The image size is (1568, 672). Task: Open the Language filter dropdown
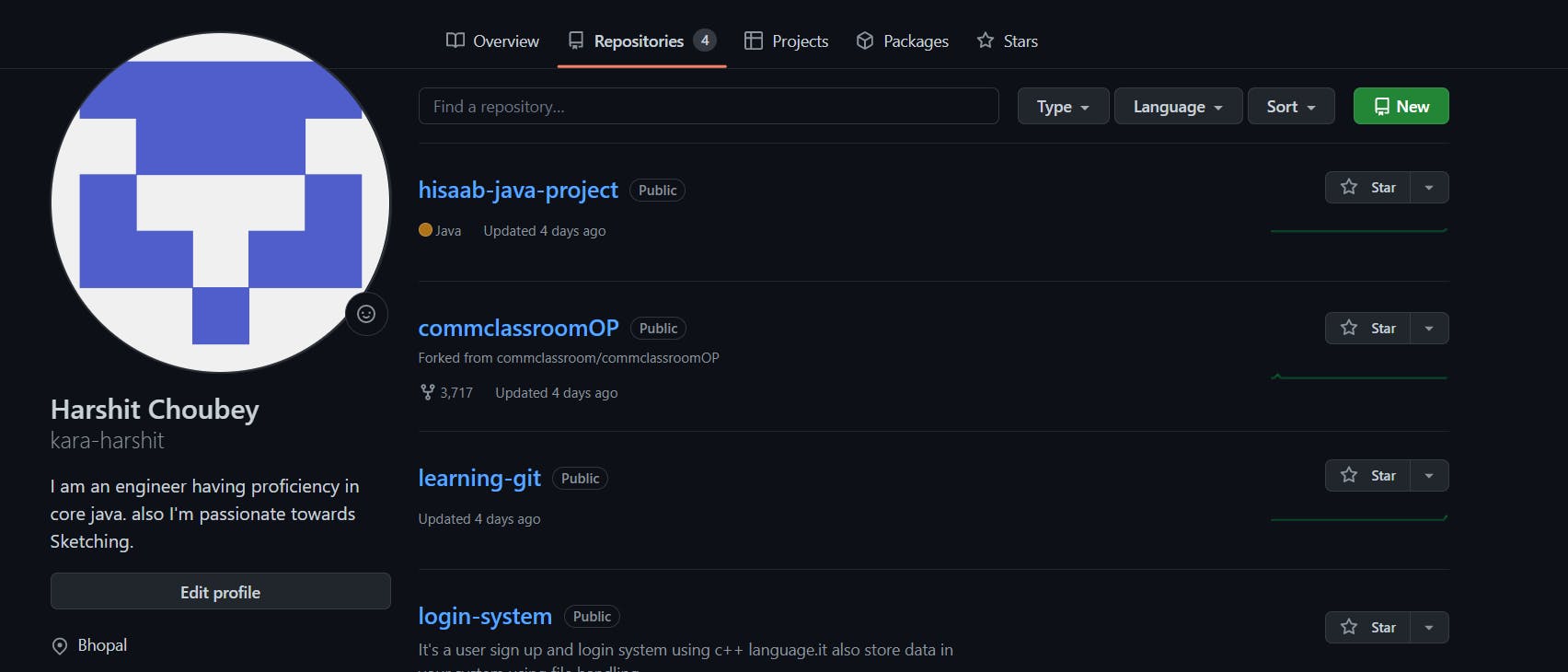point(1178,106)
